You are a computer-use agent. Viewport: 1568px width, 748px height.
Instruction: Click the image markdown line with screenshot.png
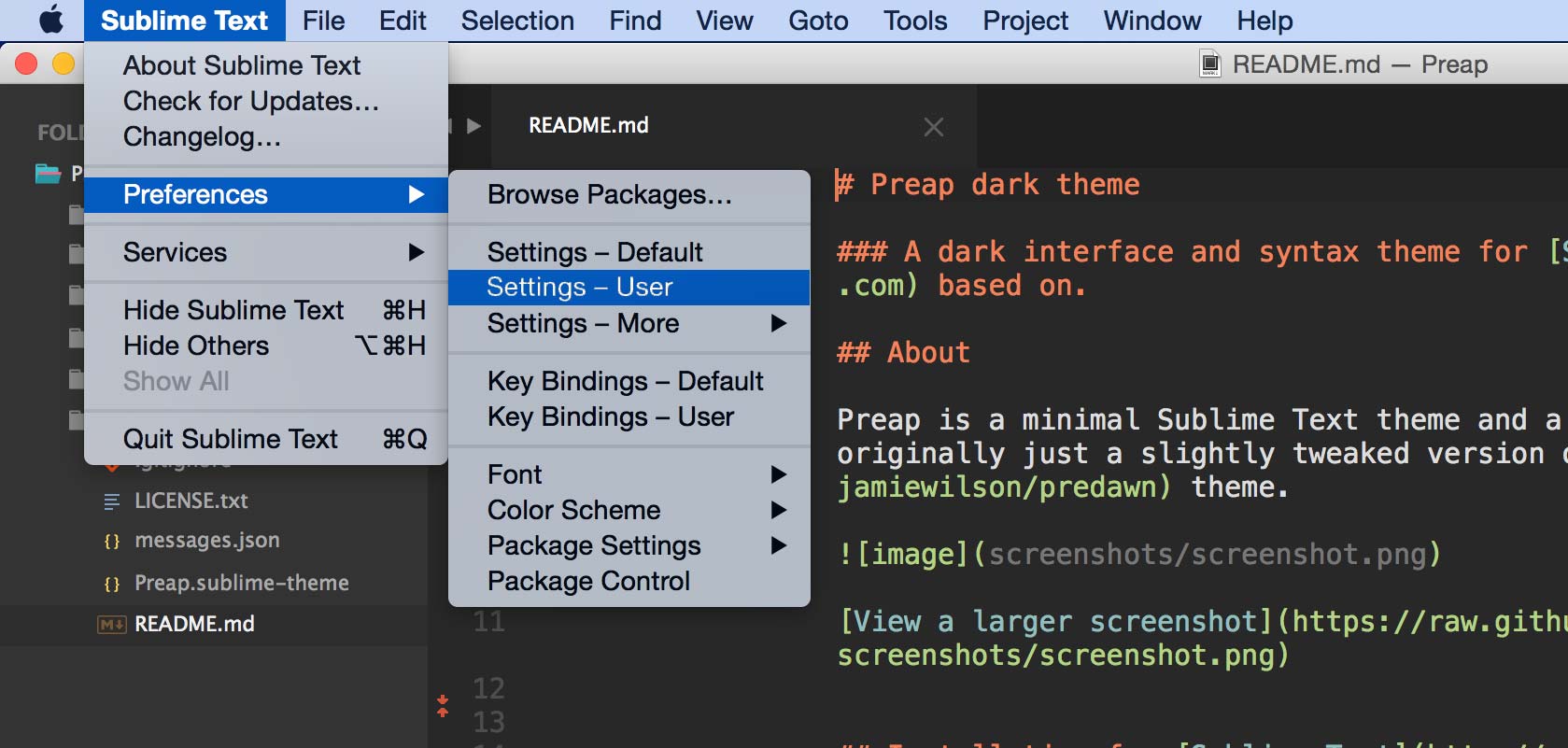pyautogui.click(x=1138, y=555)
